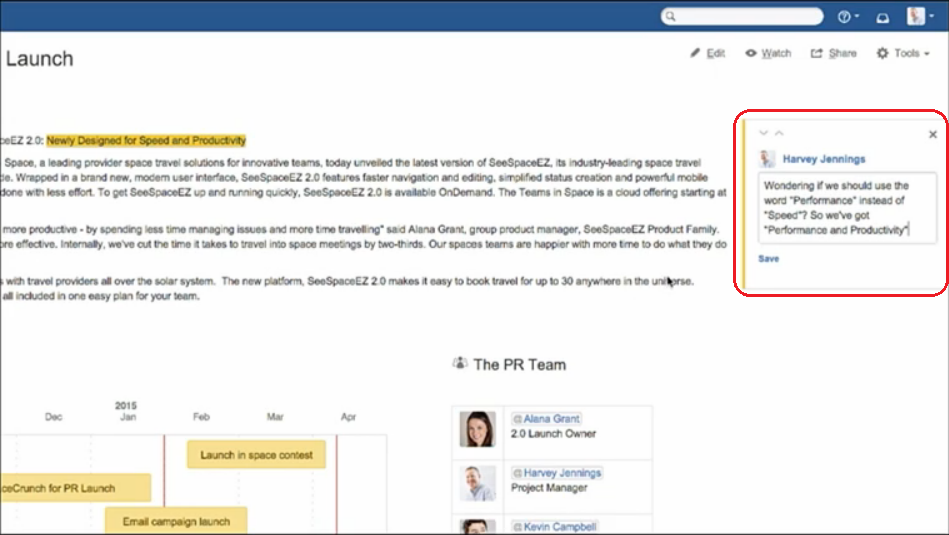Go to previous comment with up chevron

(x=779, y=133)
